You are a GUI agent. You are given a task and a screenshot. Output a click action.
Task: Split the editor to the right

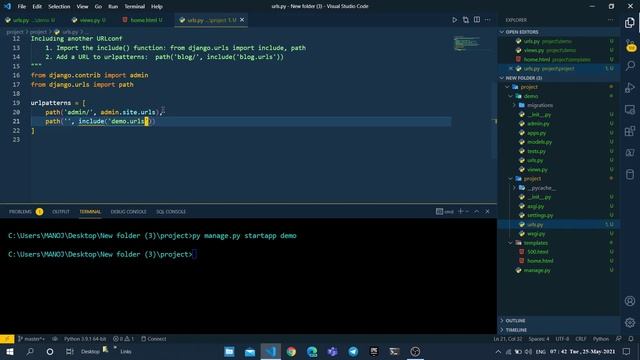[x=477, y=20]
